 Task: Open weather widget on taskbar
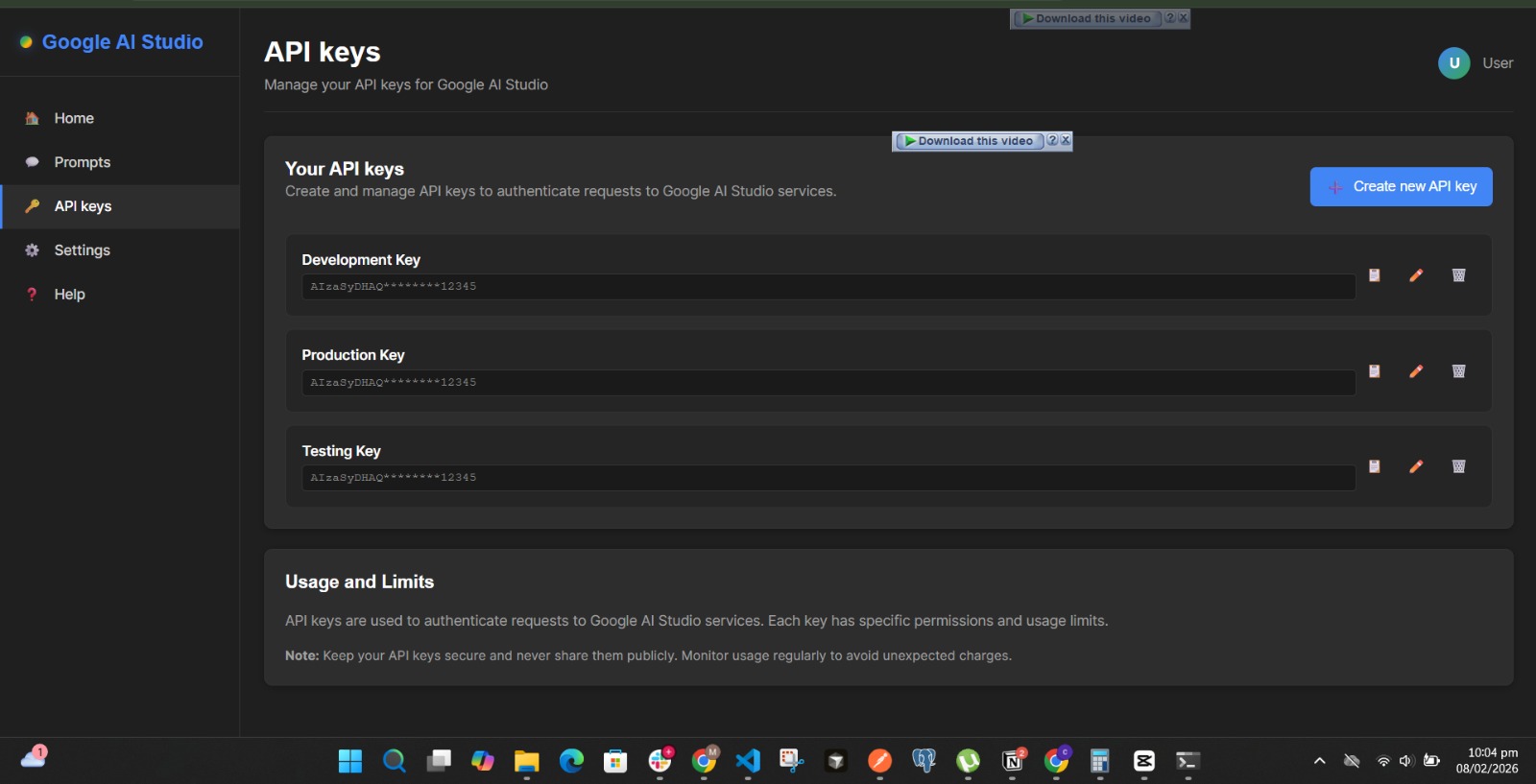(x=35, y=758)
